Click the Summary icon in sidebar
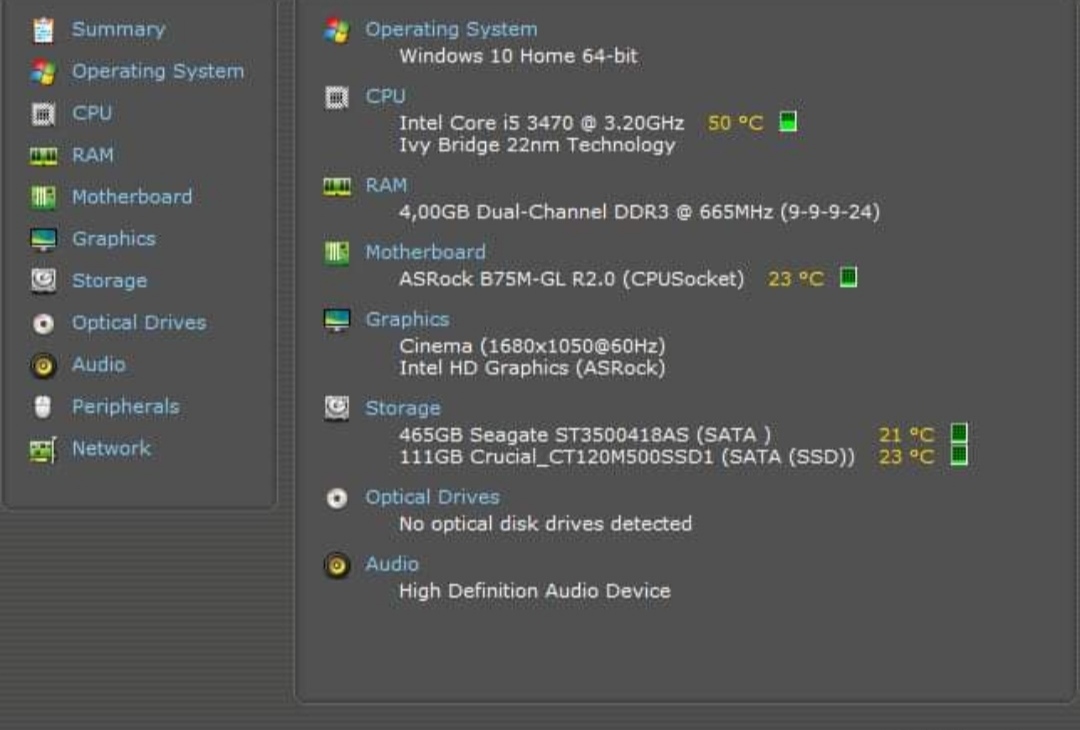This screenshot has height=730, width=1080. coord(43,30)
